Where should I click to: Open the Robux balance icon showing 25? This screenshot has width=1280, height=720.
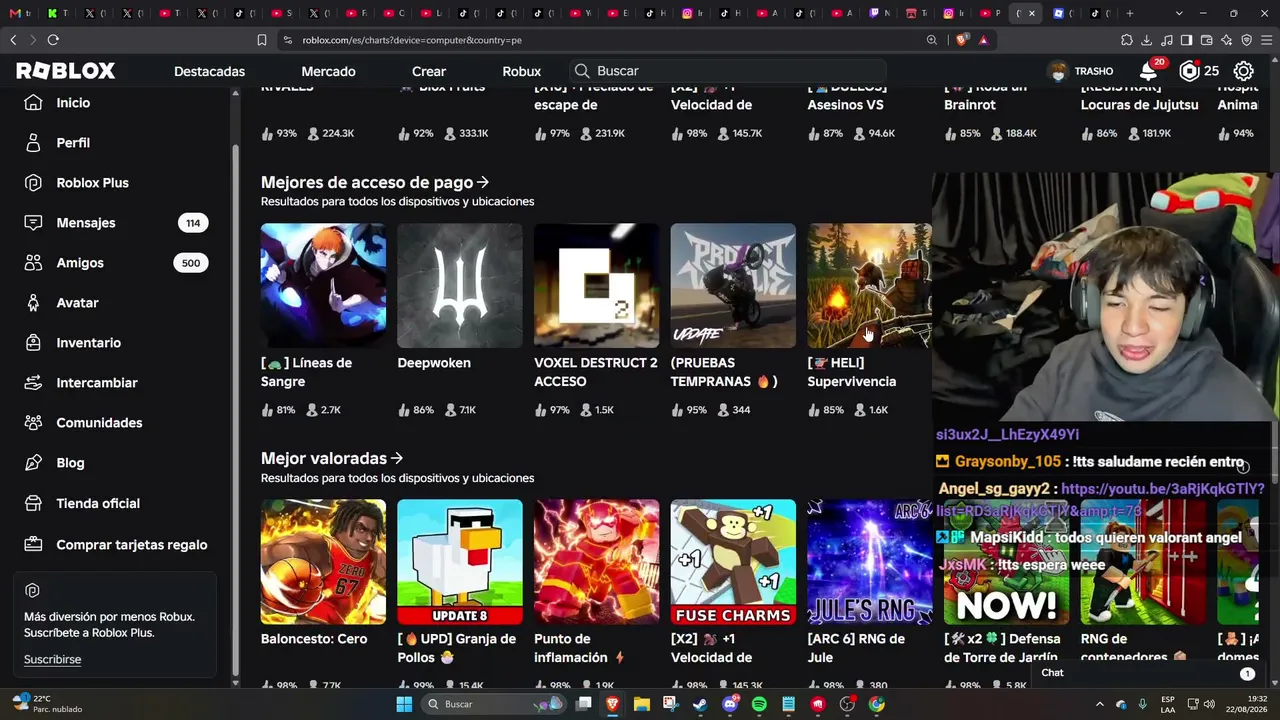(1189, 71)
